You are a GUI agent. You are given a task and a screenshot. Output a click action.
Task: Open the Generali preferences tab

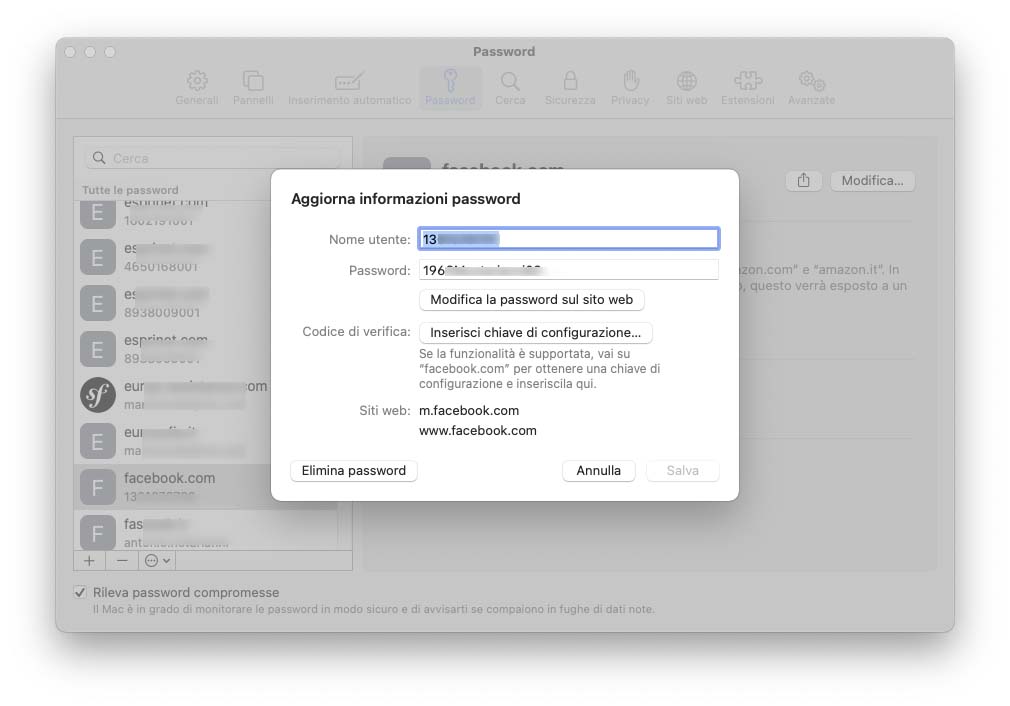196,88
